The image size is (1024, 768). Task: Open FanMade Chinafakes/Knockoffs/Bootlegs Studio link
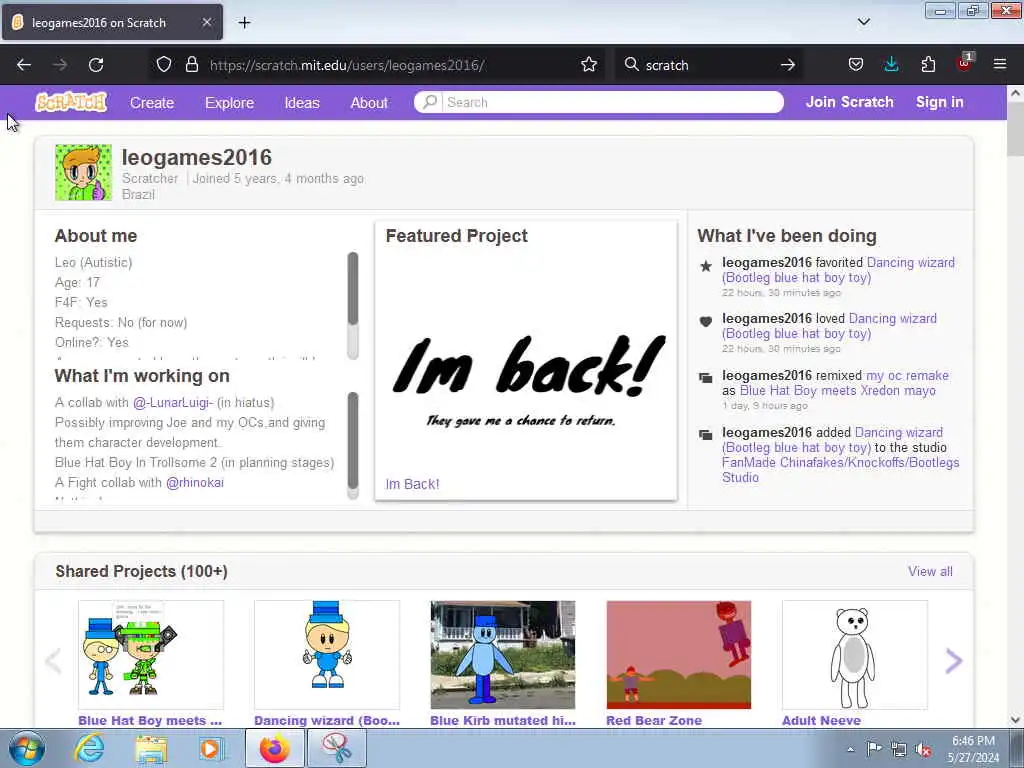(x=840, y=470)
